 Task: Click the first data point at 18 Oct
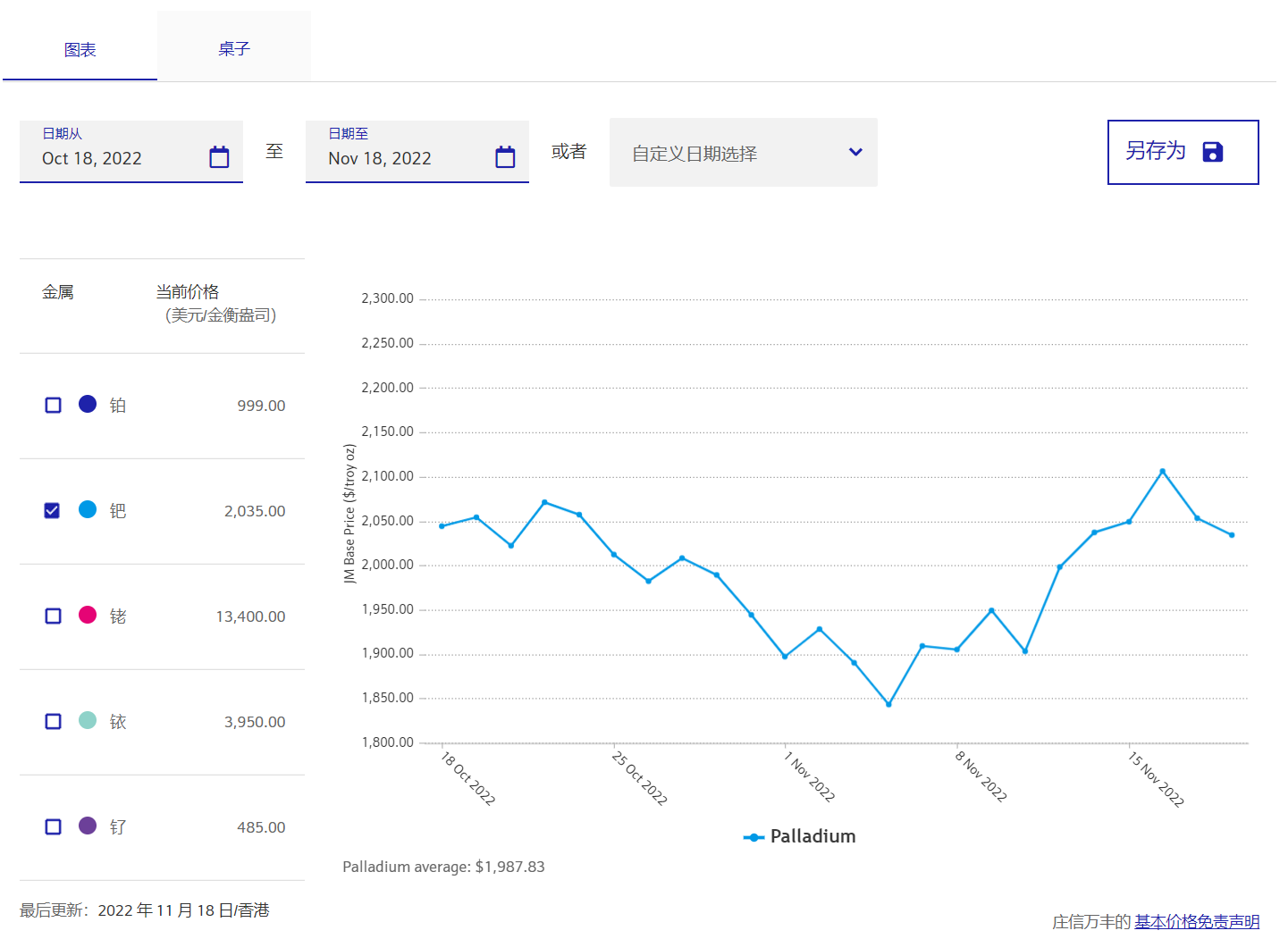pyautogui.click(x=442, y=526)
